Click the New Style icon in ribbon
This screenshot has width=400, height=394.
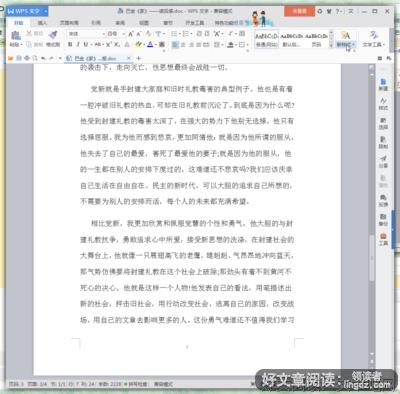pos(345,35)
